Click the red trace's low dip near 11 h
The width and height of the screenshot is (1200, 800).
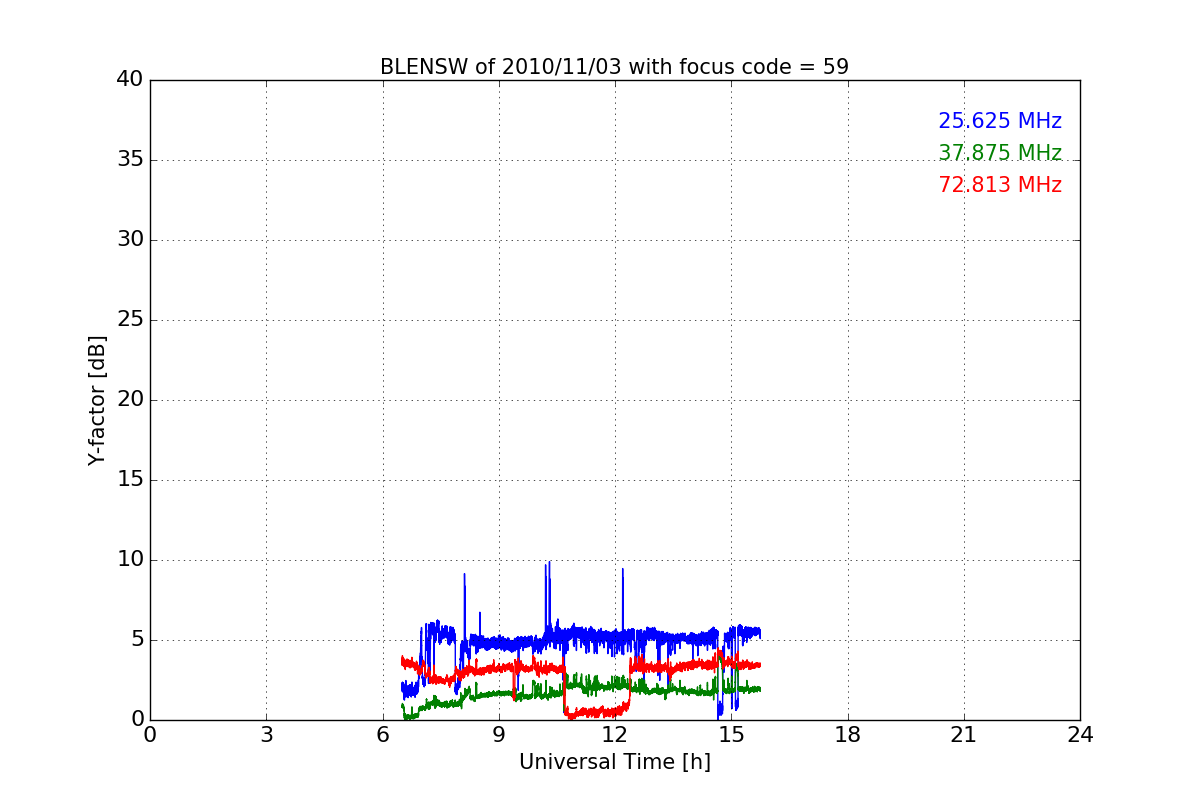tap(597, 711)
